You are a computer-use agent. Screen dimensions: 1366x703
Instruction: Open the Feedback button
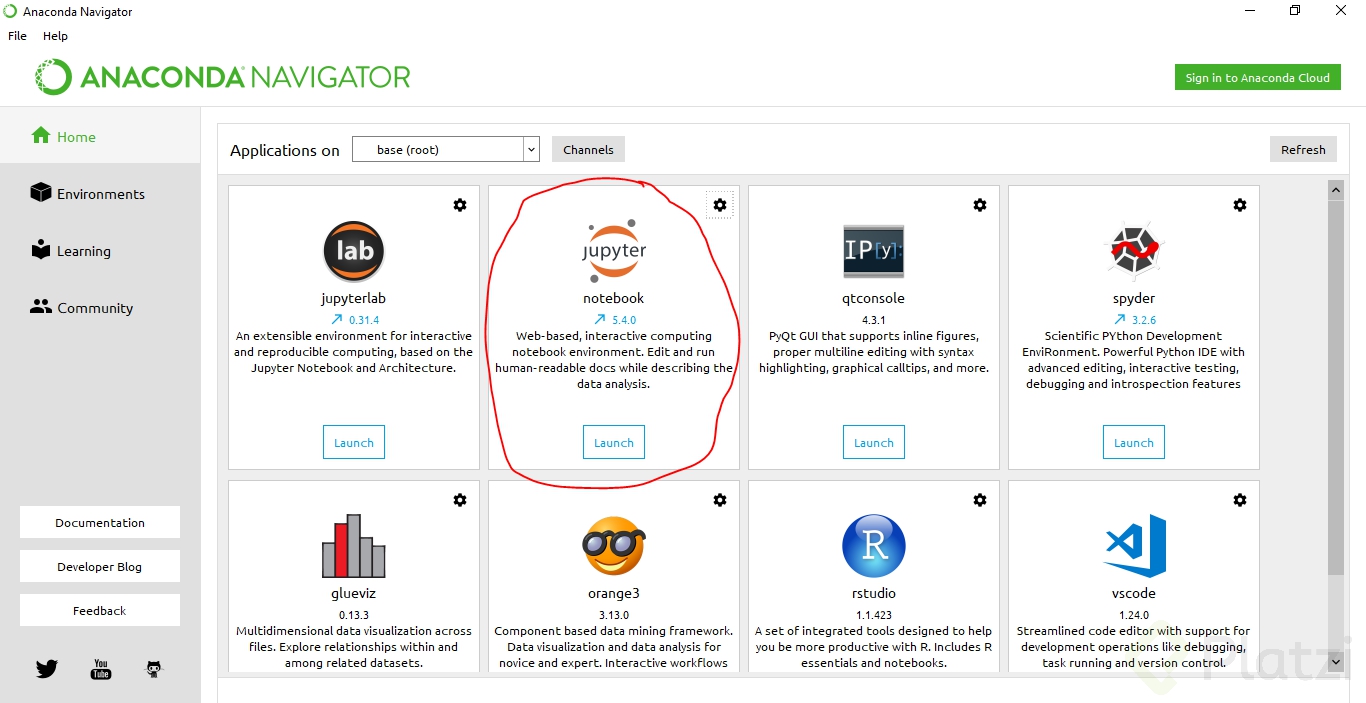(100, 610)
